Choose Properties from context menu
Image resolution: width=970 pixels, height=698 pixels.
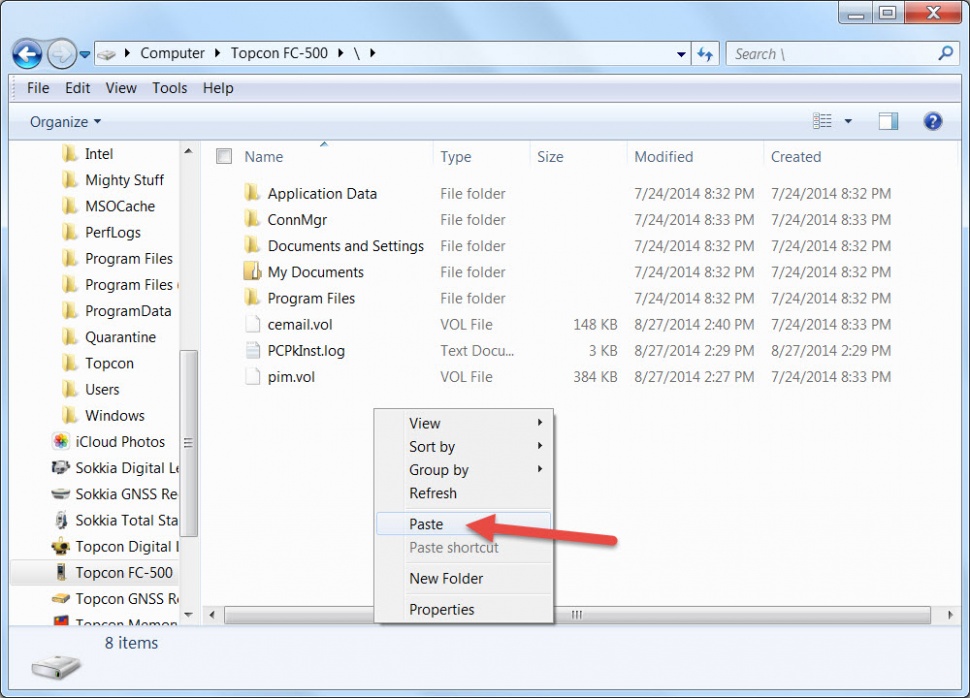(x=463, y=610)
